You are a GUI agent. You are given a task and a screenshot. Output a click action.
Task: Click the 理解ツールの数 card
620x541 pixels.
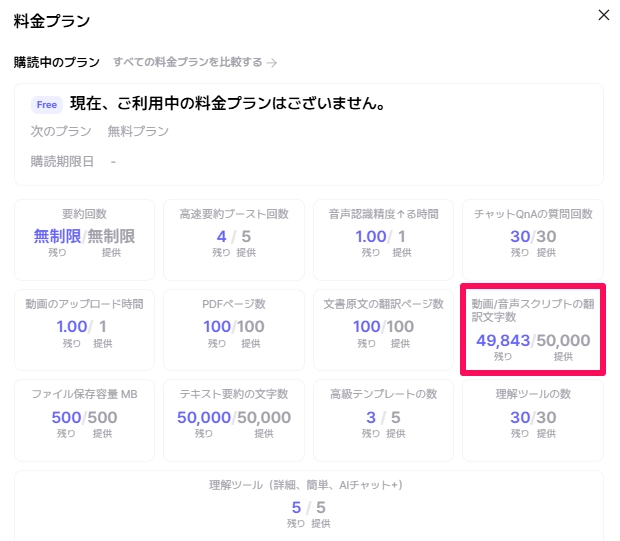click(x=532, y=419)
